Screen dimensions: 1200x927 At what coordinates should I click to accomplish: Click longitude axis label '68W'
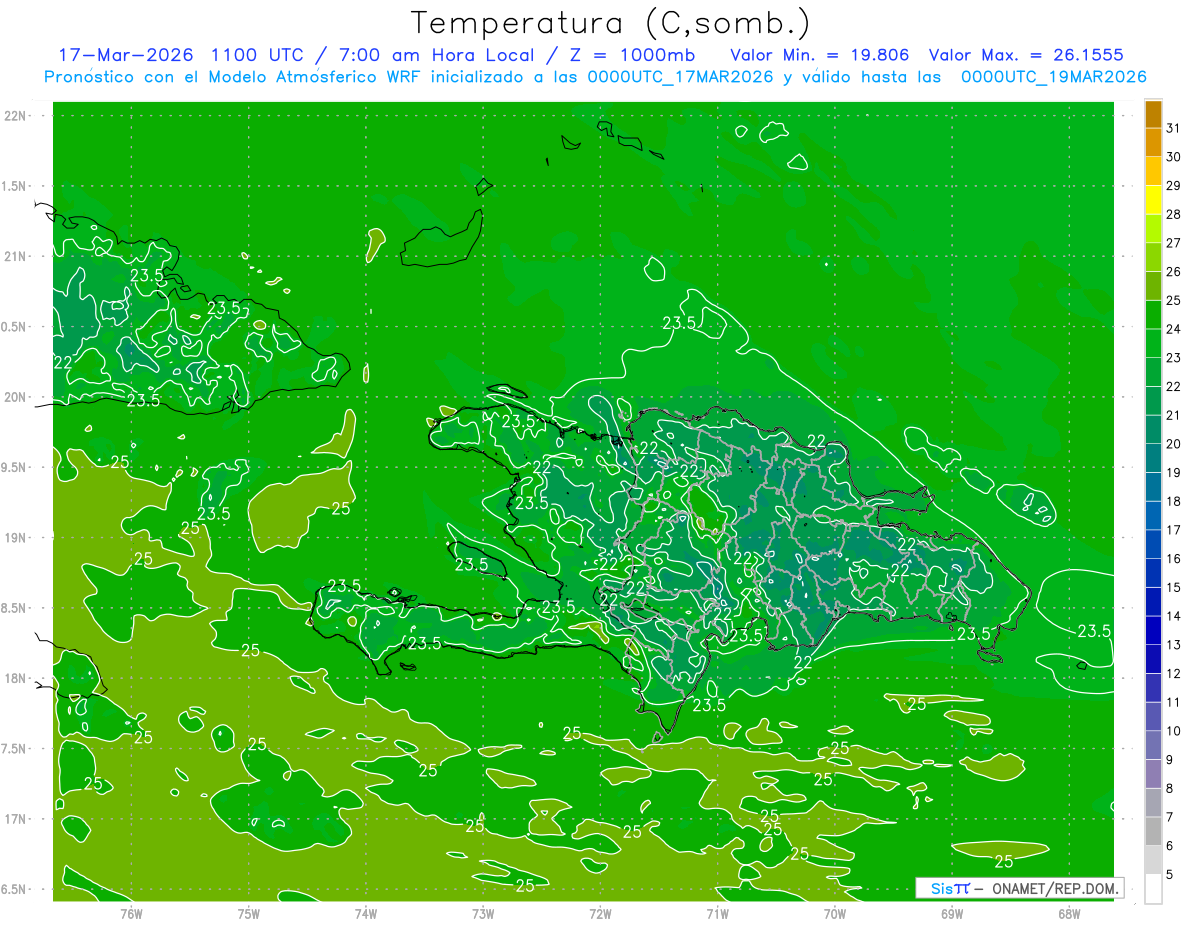coord(1069,913)
